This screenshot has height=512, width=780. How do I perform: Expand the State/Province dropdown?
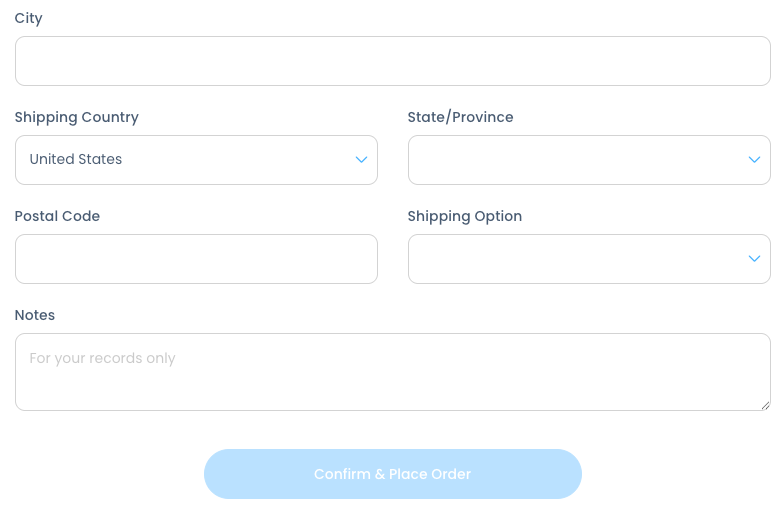[x=589, y=160]
